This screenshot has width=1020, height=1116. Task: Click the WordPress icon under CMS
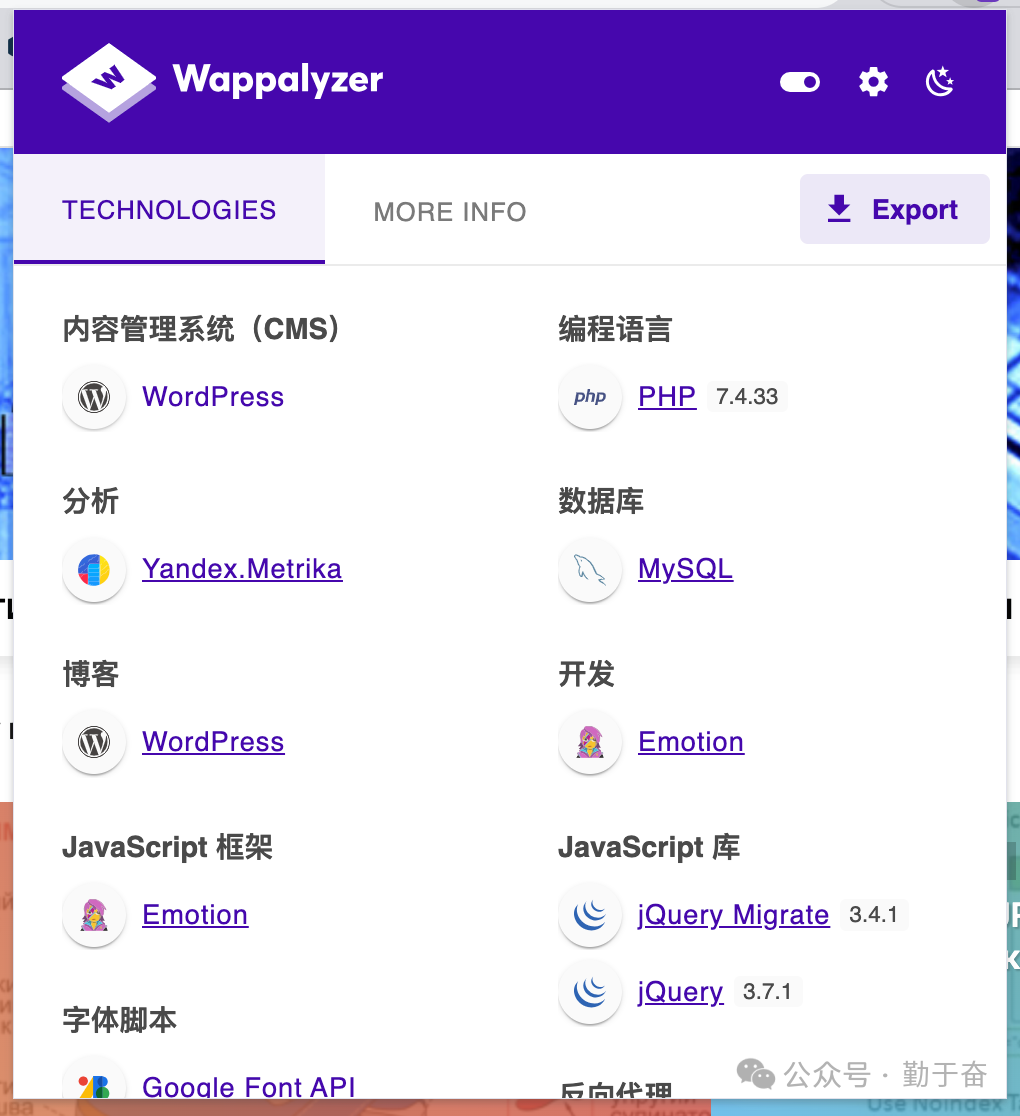(93, 396)
